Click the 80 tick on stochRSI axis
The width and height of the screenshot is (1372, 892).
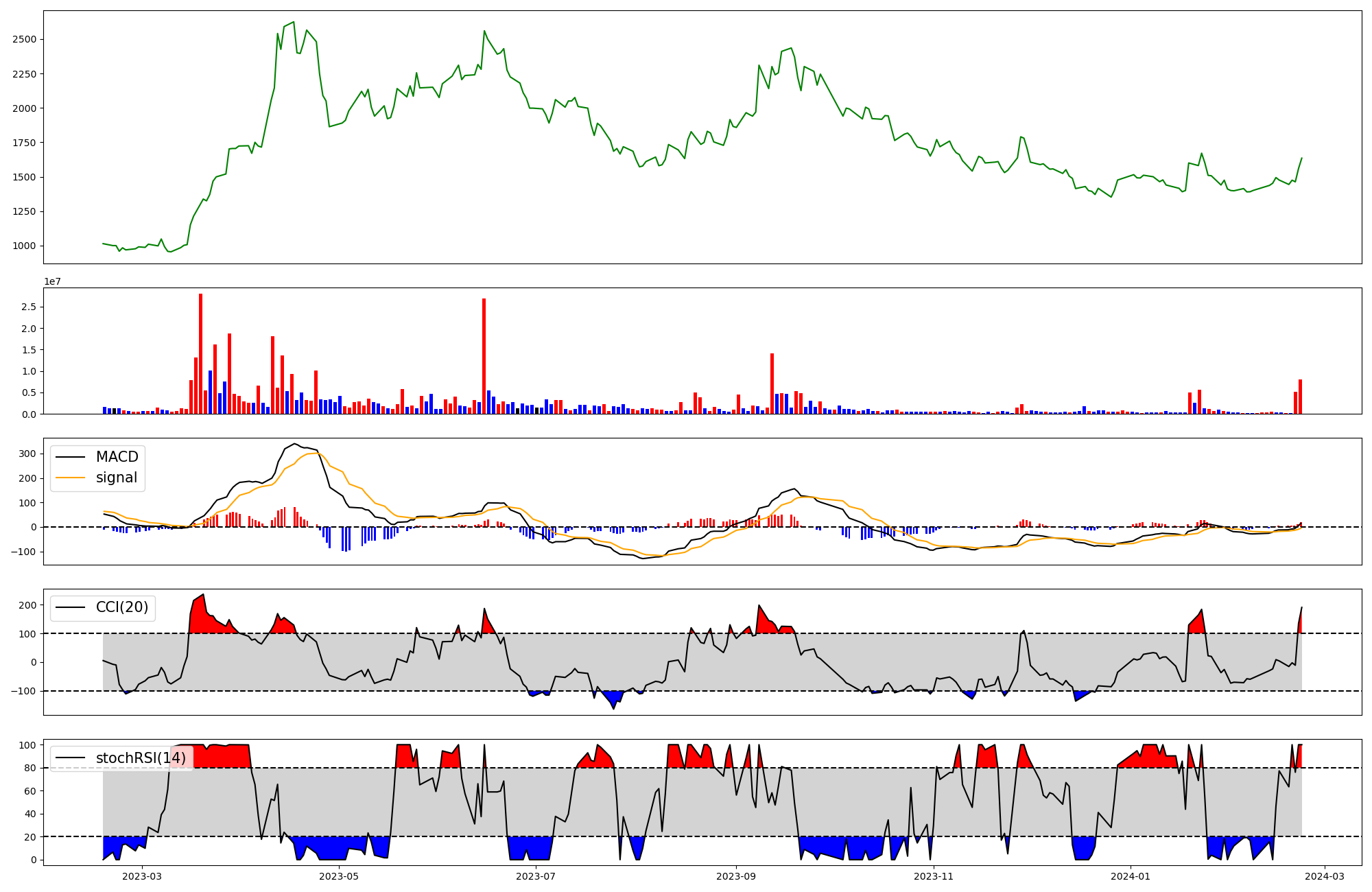point(30,768)
